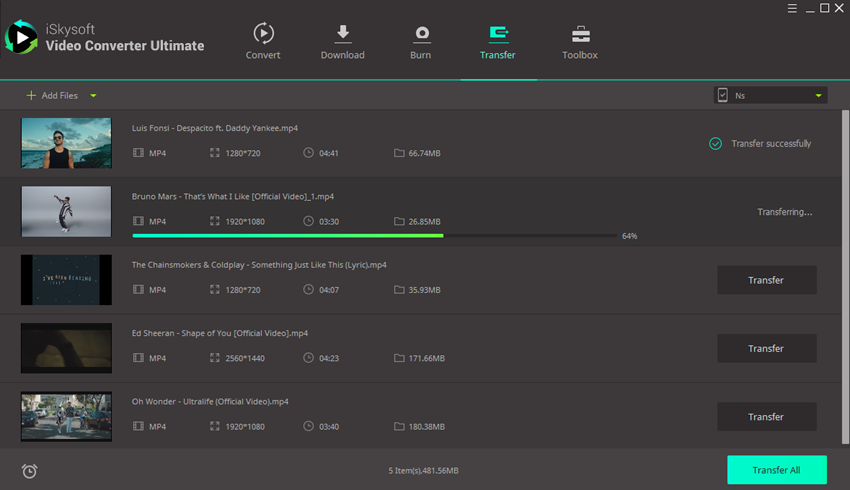Screen dimensions: 850x490
Task: Open the window menu dash icon
Action: 790,8
